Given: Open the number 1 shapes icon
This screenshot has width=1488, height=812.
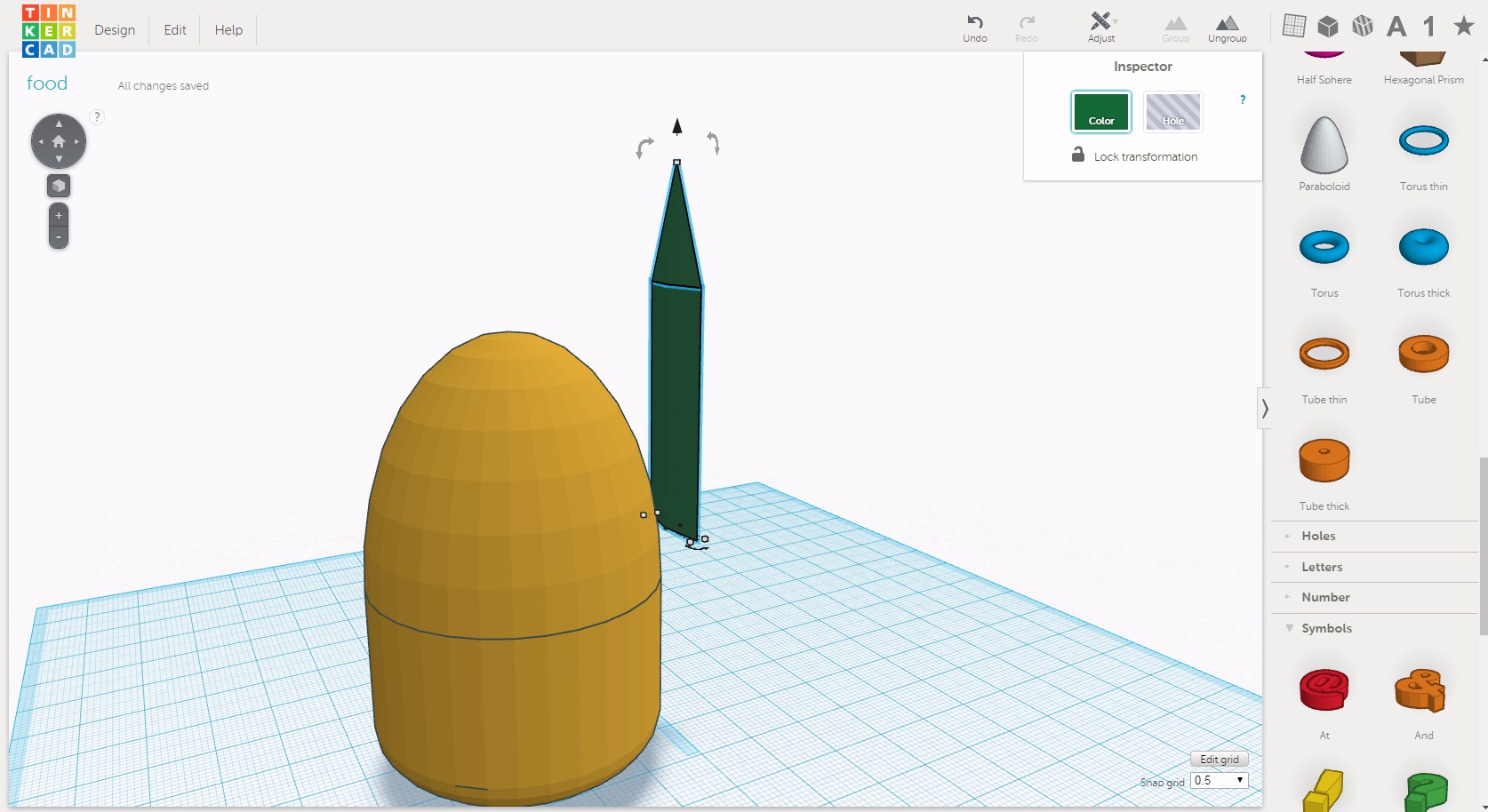Looking at the screenshot, I should tap(1429, 27).
